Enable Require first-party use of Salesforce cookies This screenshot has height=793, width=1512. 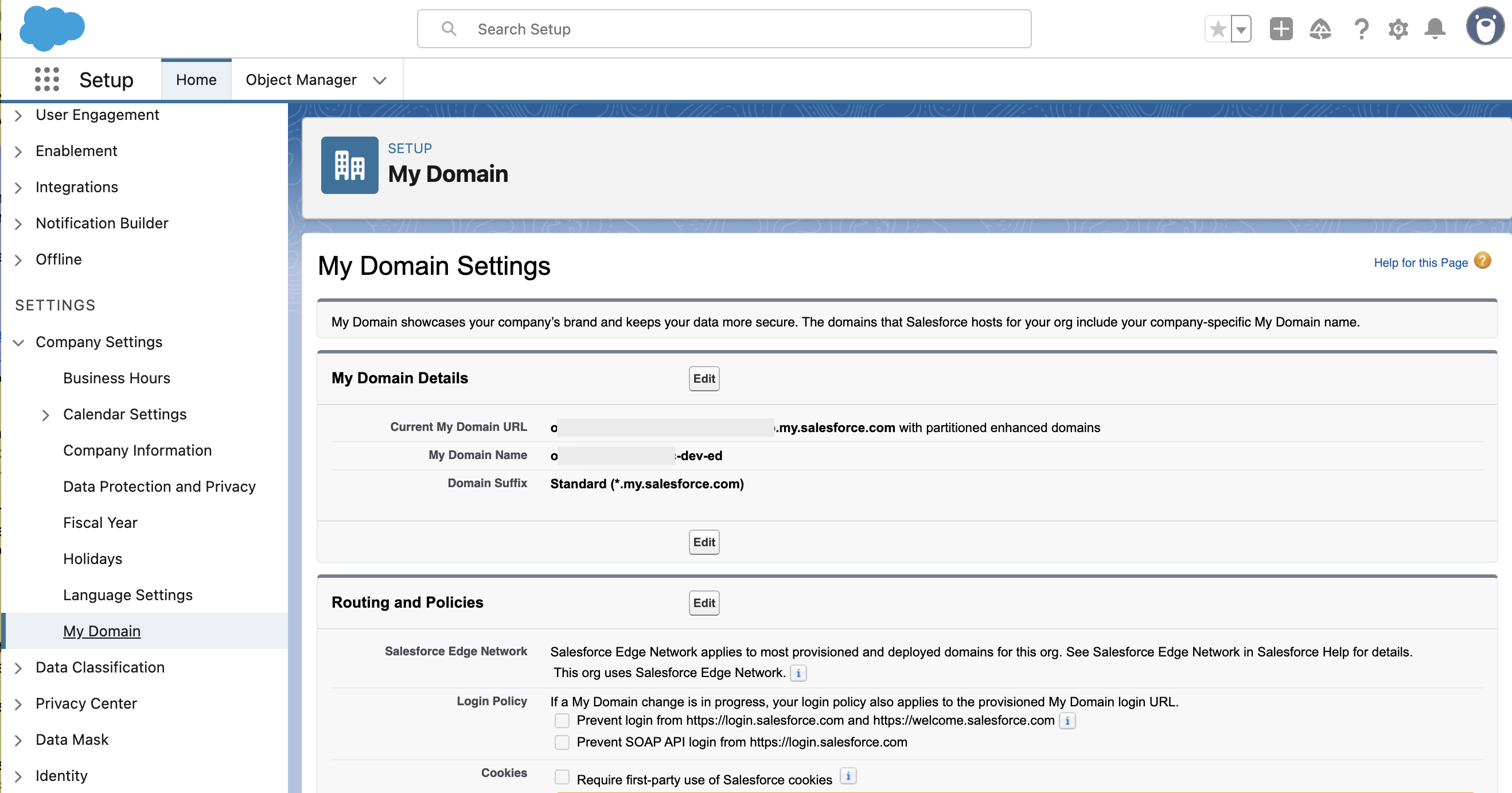(562, 776)
